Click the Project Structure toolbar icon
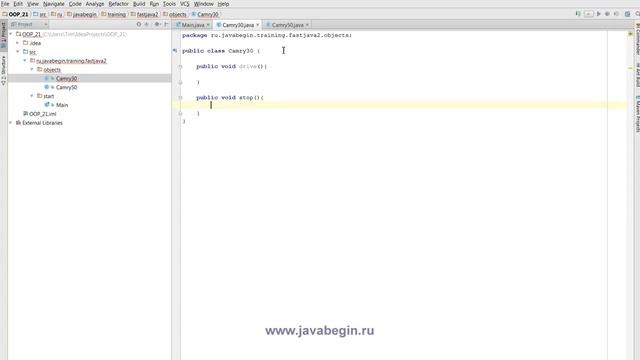640x360 pixels. coord(627,14)
